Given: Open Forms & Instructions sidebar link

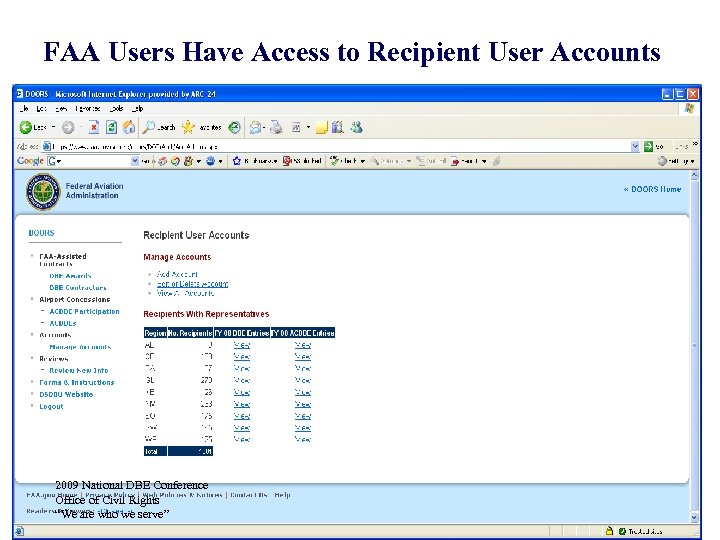Looking at the screenshot, I should 77,382.
